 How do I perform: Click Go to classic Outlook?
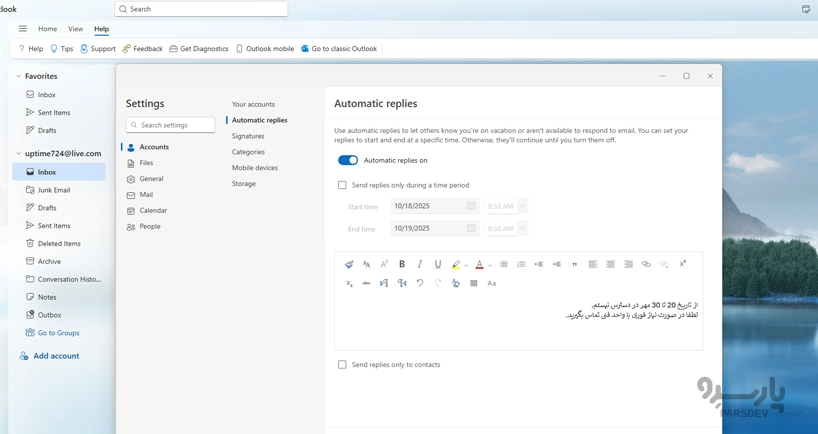click(338, 48)
